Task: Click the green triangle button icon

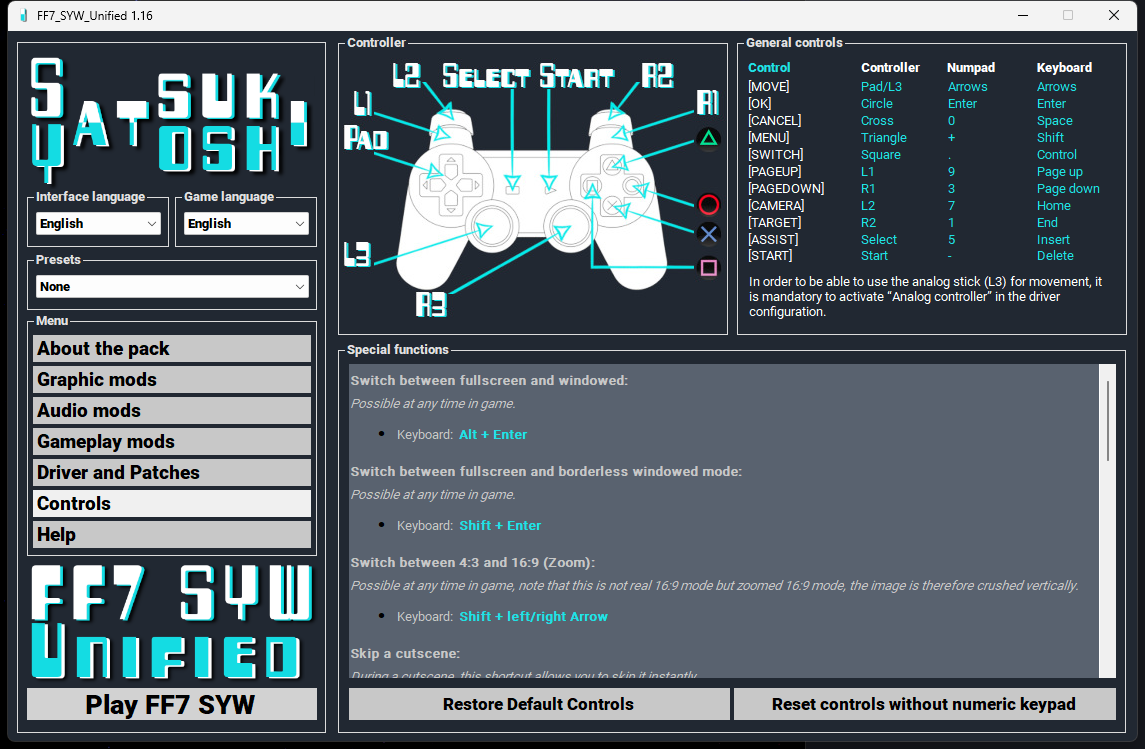Action: click(x=708, y=138)
